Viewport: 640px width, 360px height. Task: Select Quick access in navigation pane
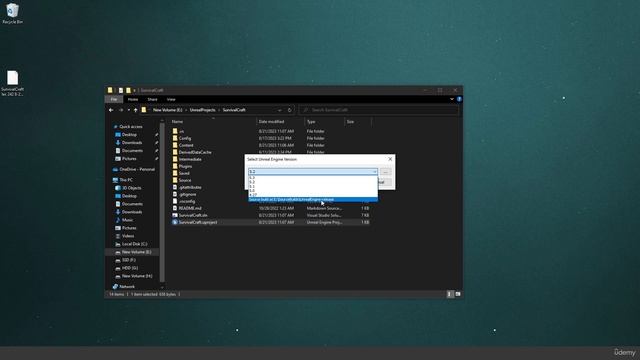point(131,127)
